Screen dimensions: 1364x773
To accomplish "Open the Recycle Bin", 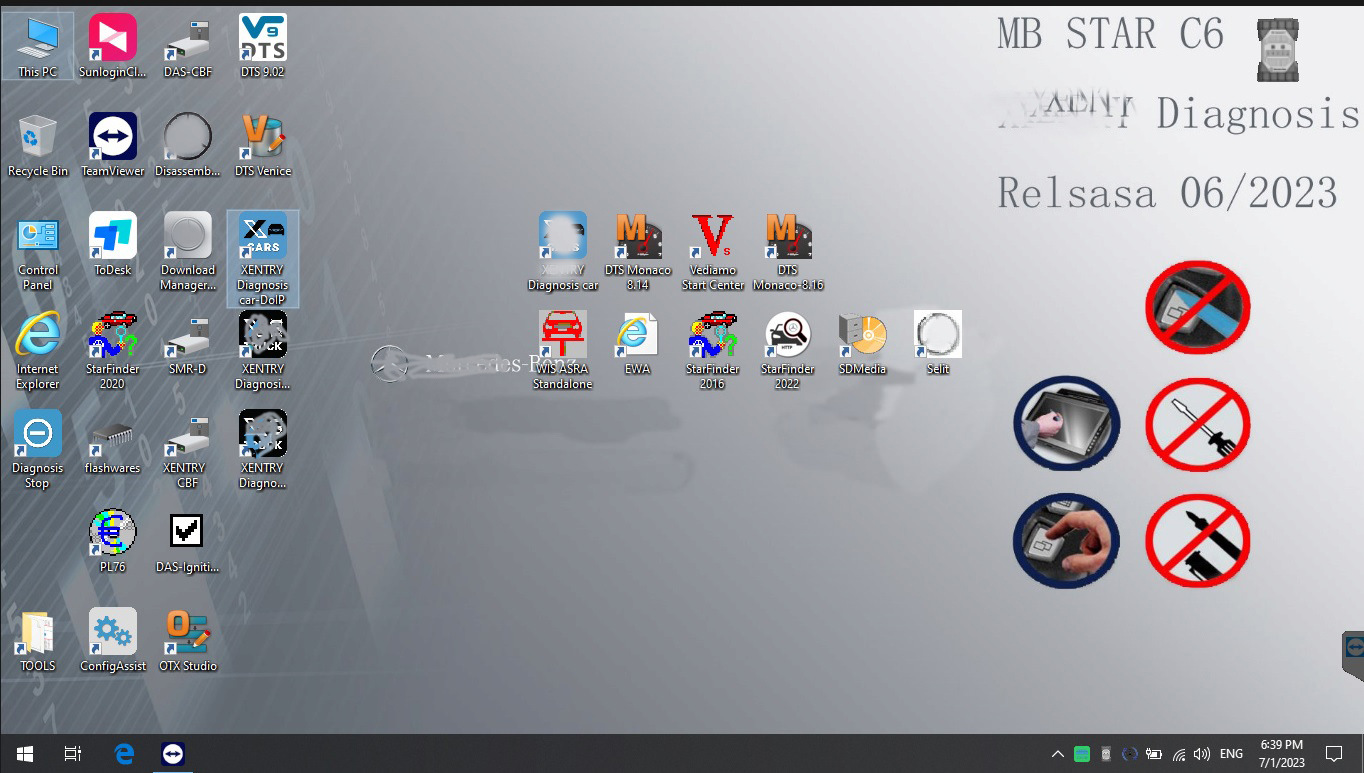I will (x=37, y=145).
